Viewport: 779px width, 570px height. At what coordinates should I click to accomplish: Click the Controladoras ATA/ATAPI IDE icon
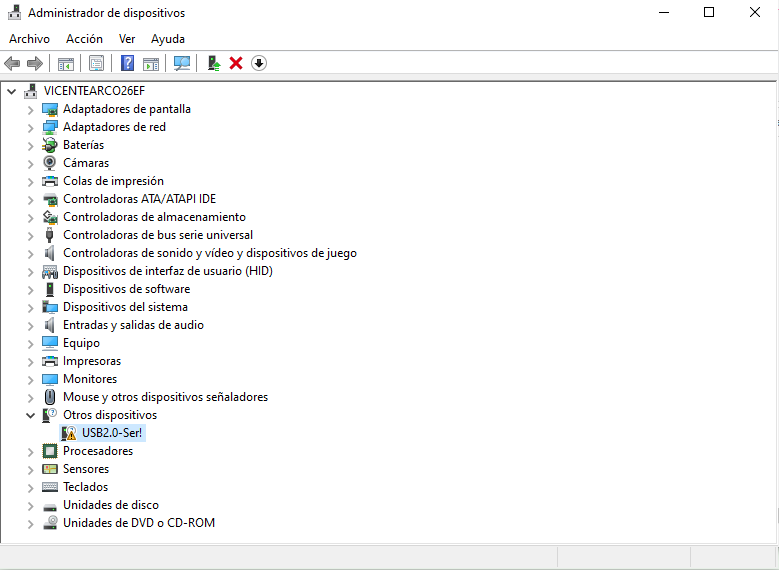point(50,199)
